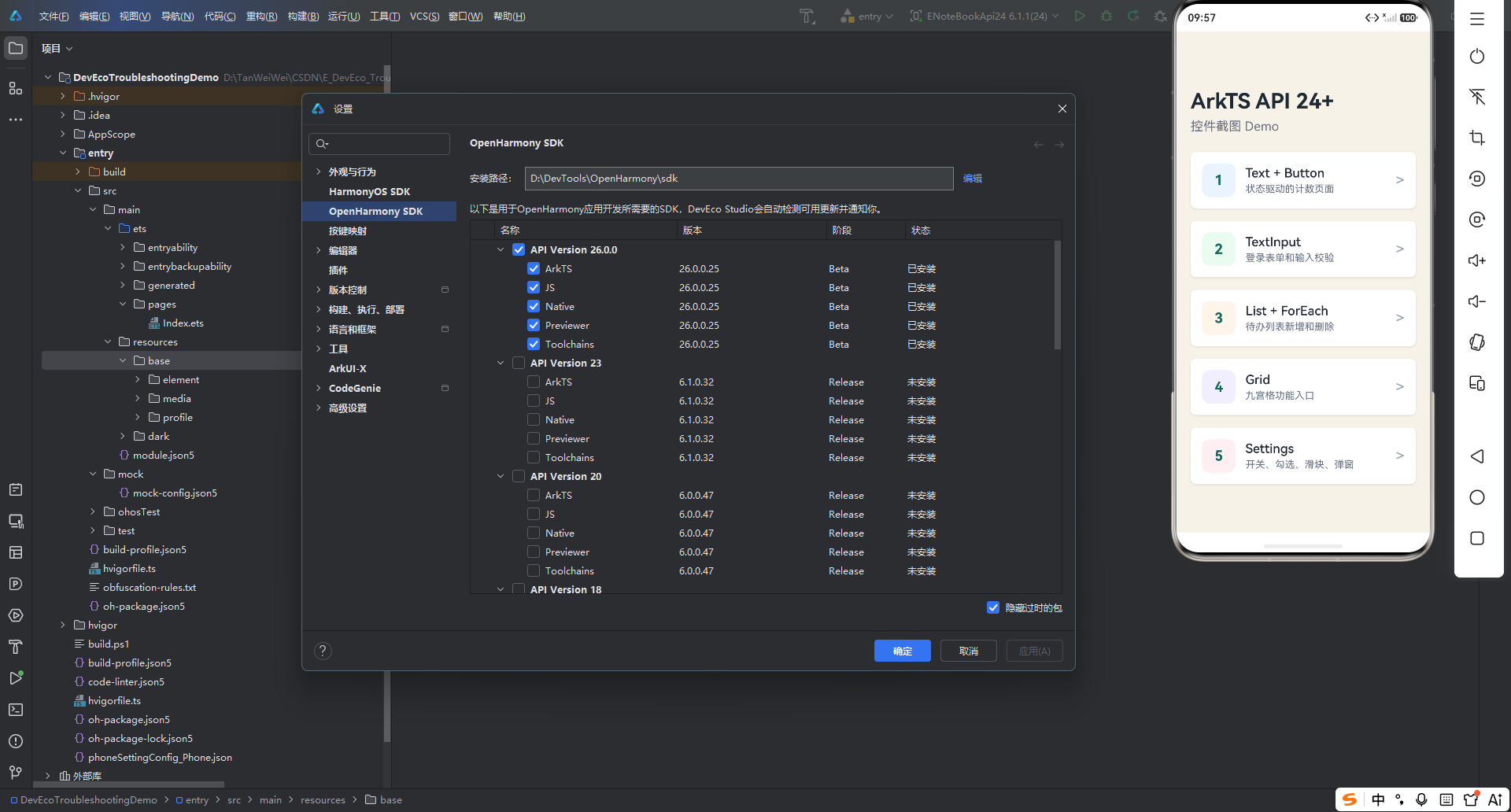Click the attach debugger bug-with-arrow icon
The height and width of the screenshot is (812, 1511).
1160,16
